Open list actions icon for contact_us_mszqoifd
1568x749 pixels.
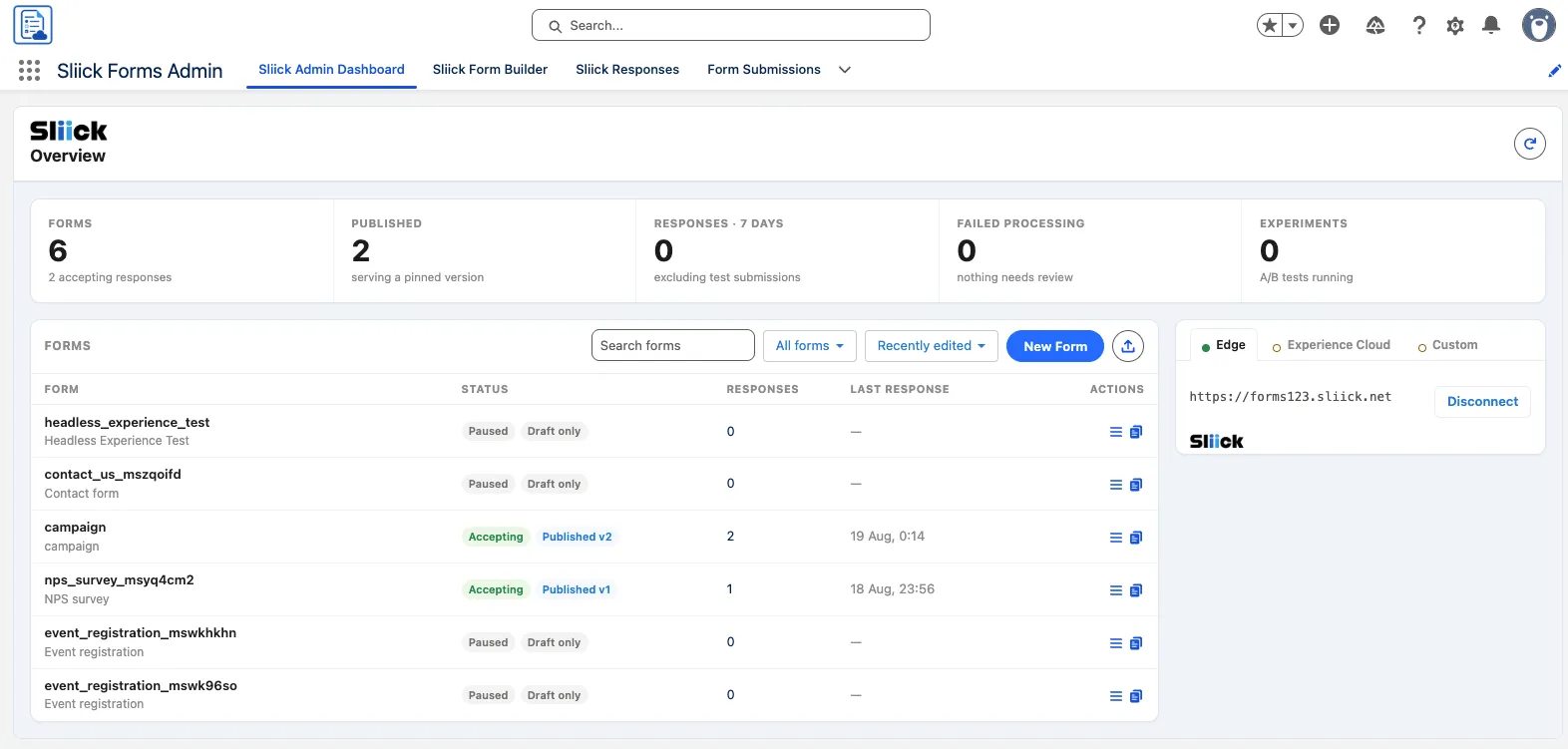pyautogui.click(x=1116, y=485)
